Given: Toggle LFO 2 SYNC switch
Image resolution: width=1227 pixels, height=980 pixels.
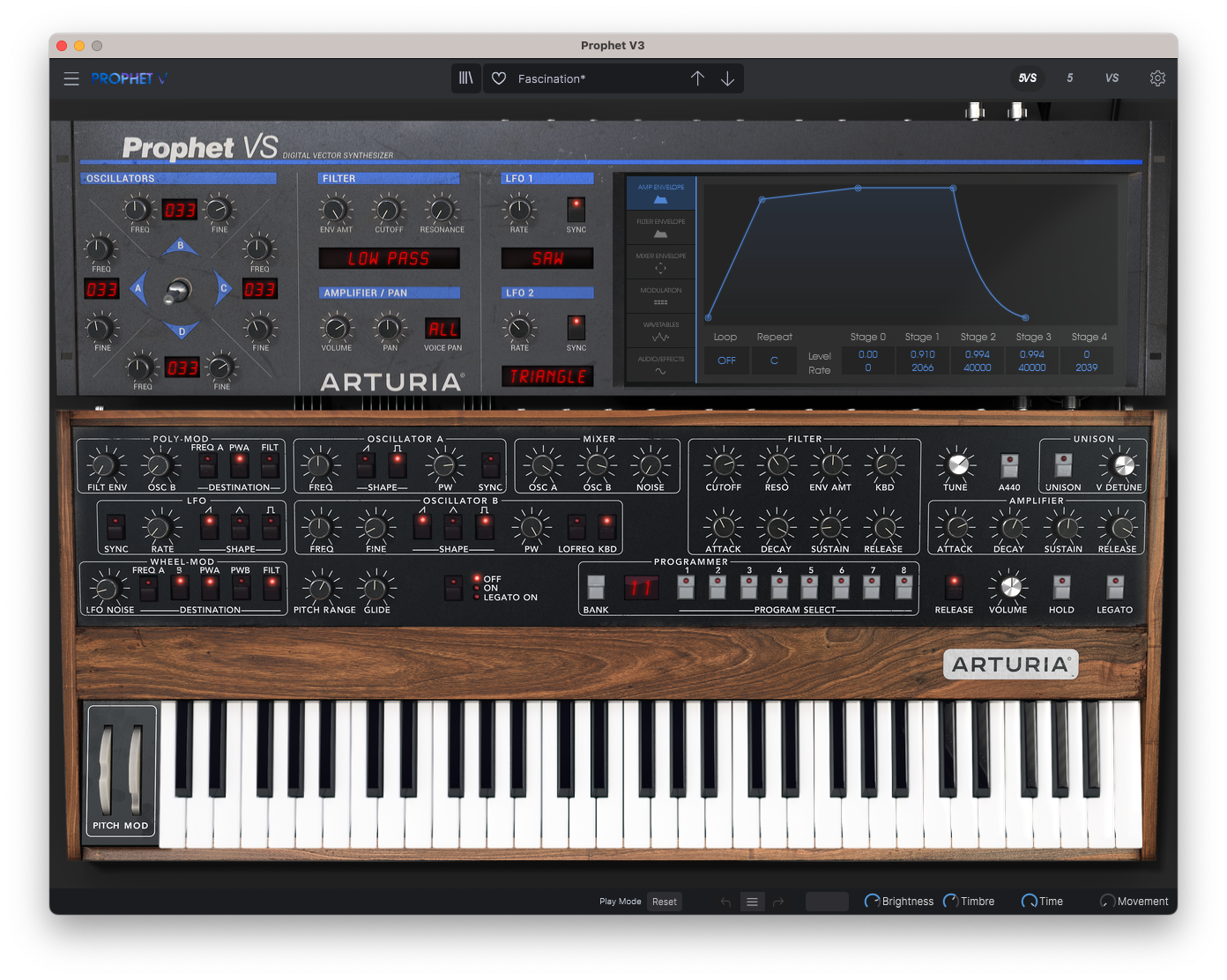Looking at the screenshot, I should click(x=576, y=328).
